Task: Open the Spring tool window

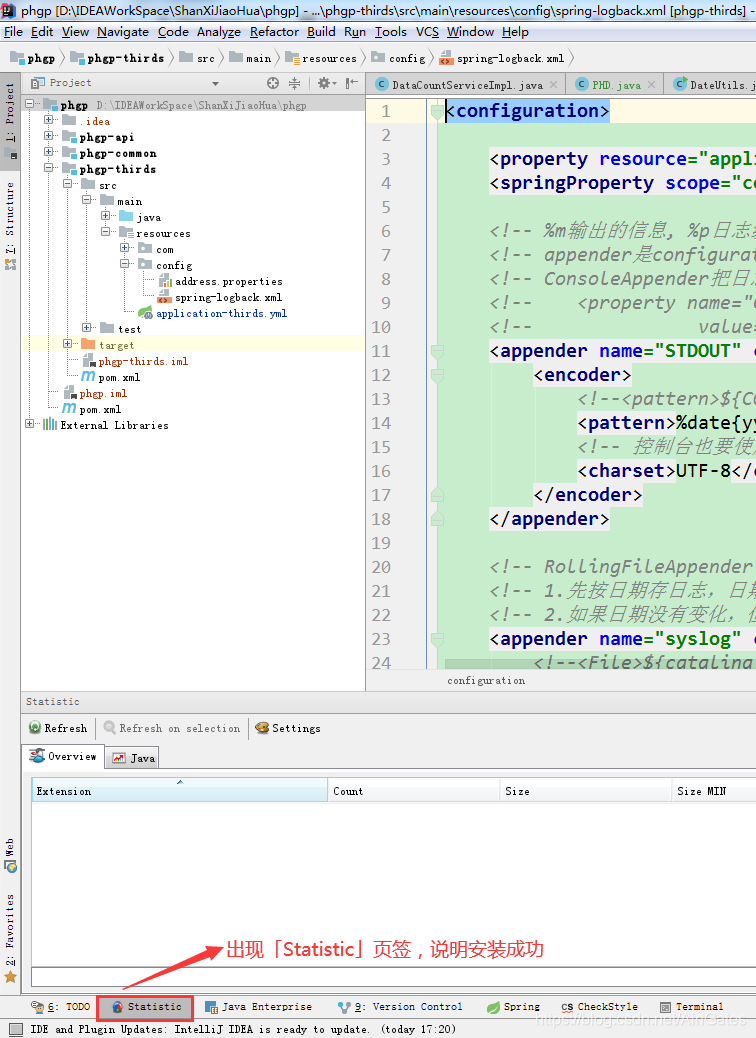Action: 513,1007
